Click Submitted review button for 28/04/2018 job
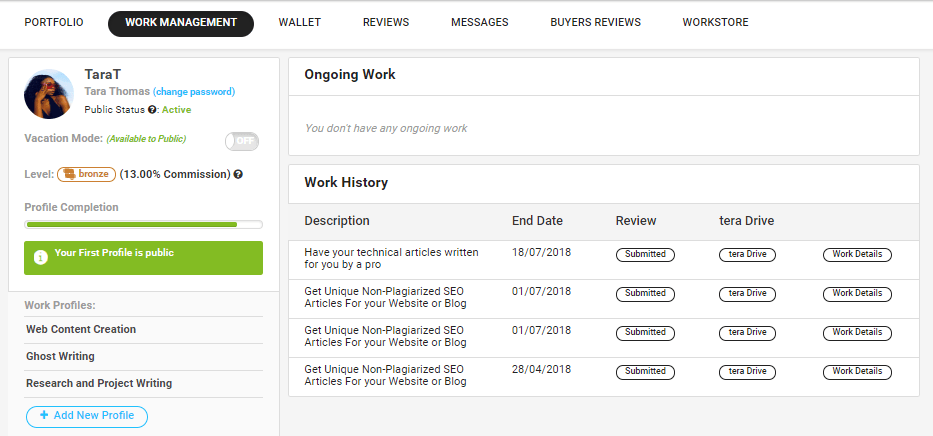The height and width of the screenshot is (436, 933). pyautogui.click(x=645, y=371)
